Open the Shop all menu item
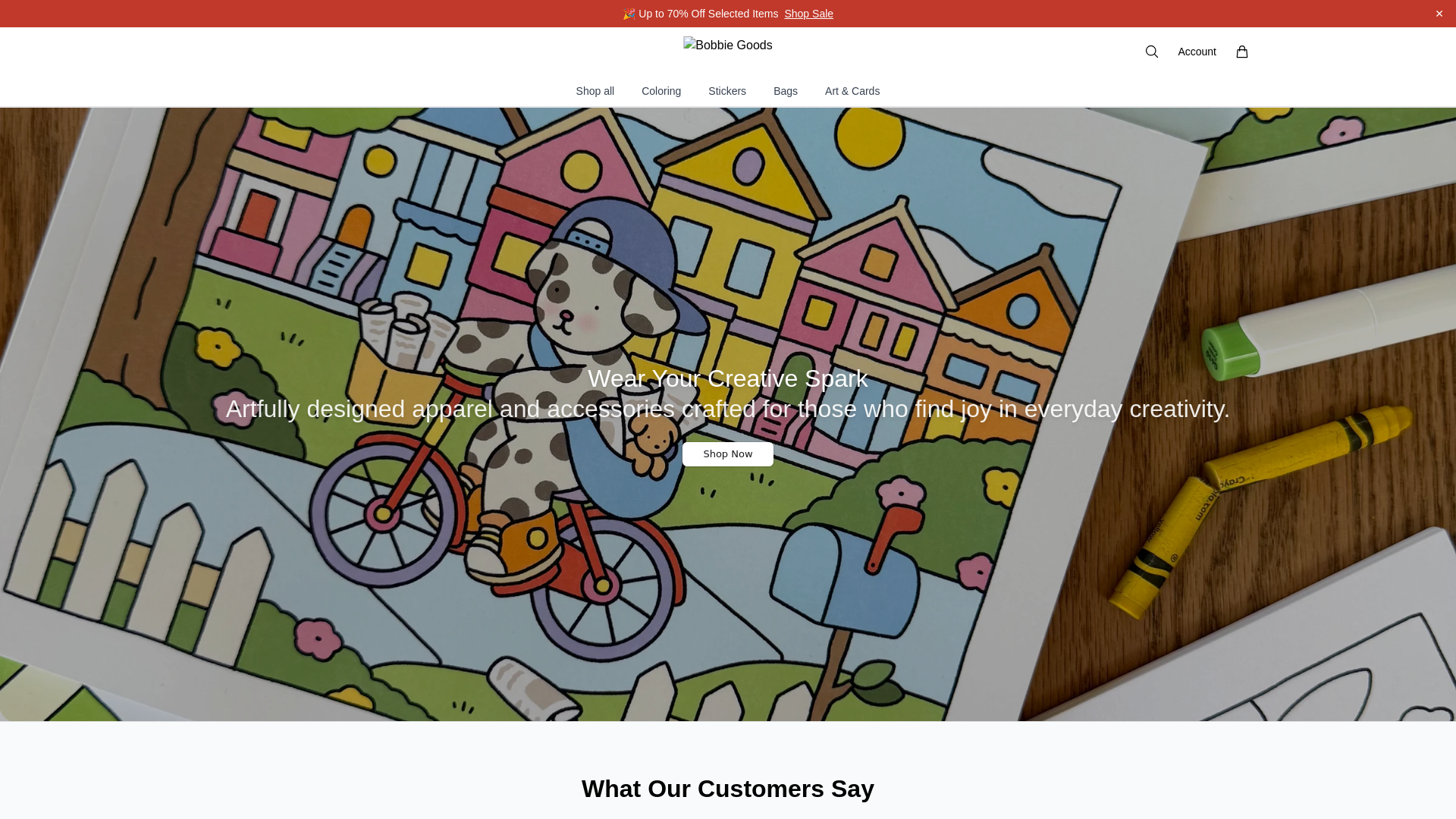Image resolution: width=1456 pixels, height=819 pixels. click(595, 91)
